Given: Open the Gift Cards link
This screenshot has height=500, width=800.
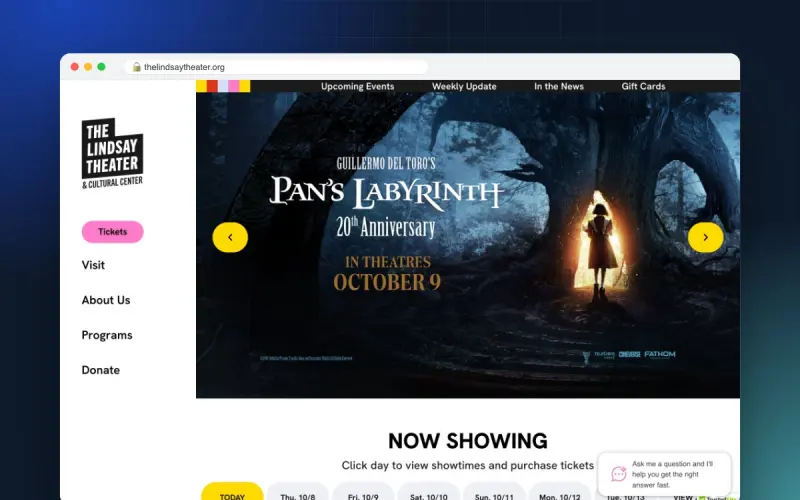Looking at the screenshot, I should [643, 86].
